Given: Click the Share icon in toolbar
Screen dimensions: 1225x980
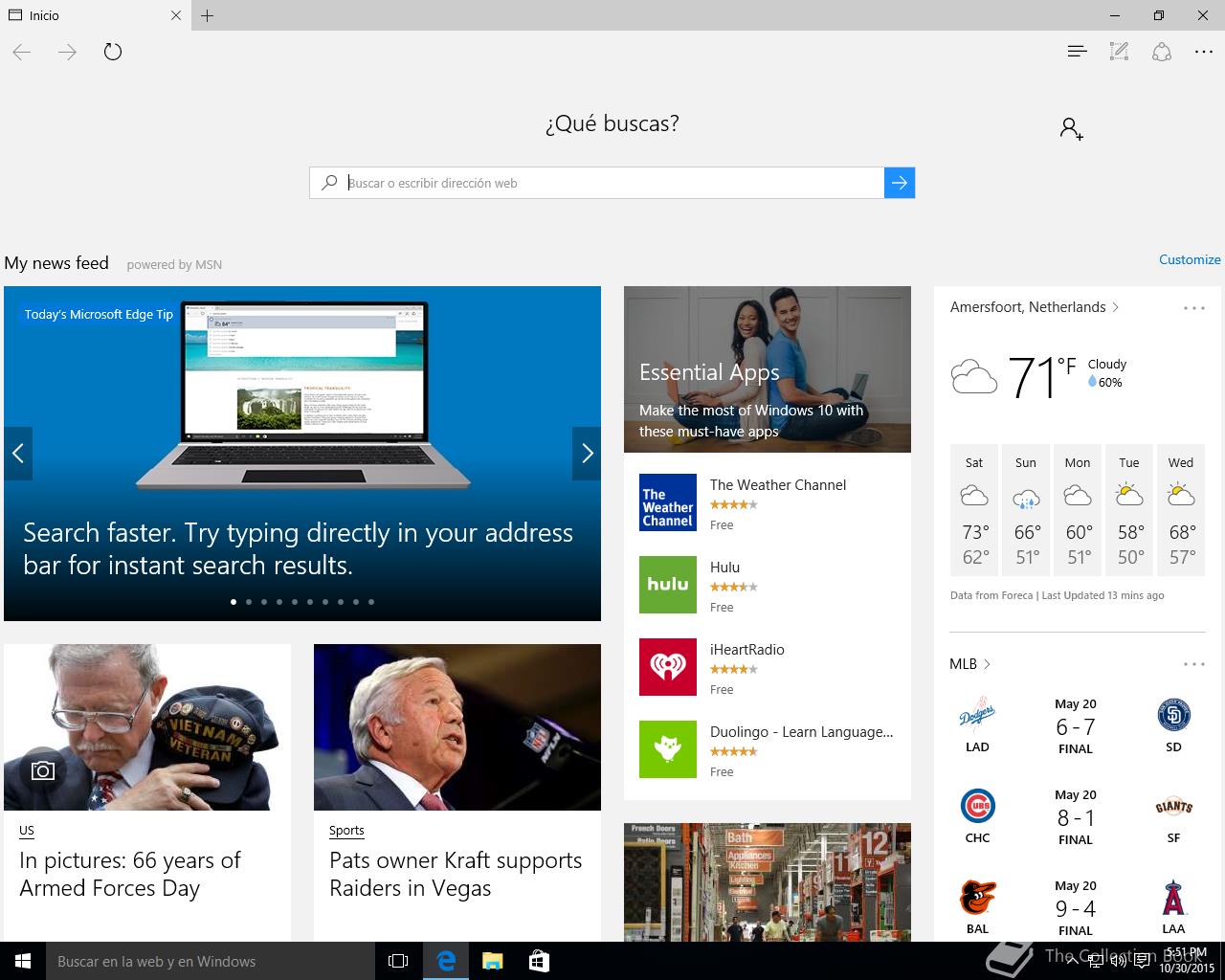Looking at the screenshot, I should pyautogui.click(x=1162, y=52).
